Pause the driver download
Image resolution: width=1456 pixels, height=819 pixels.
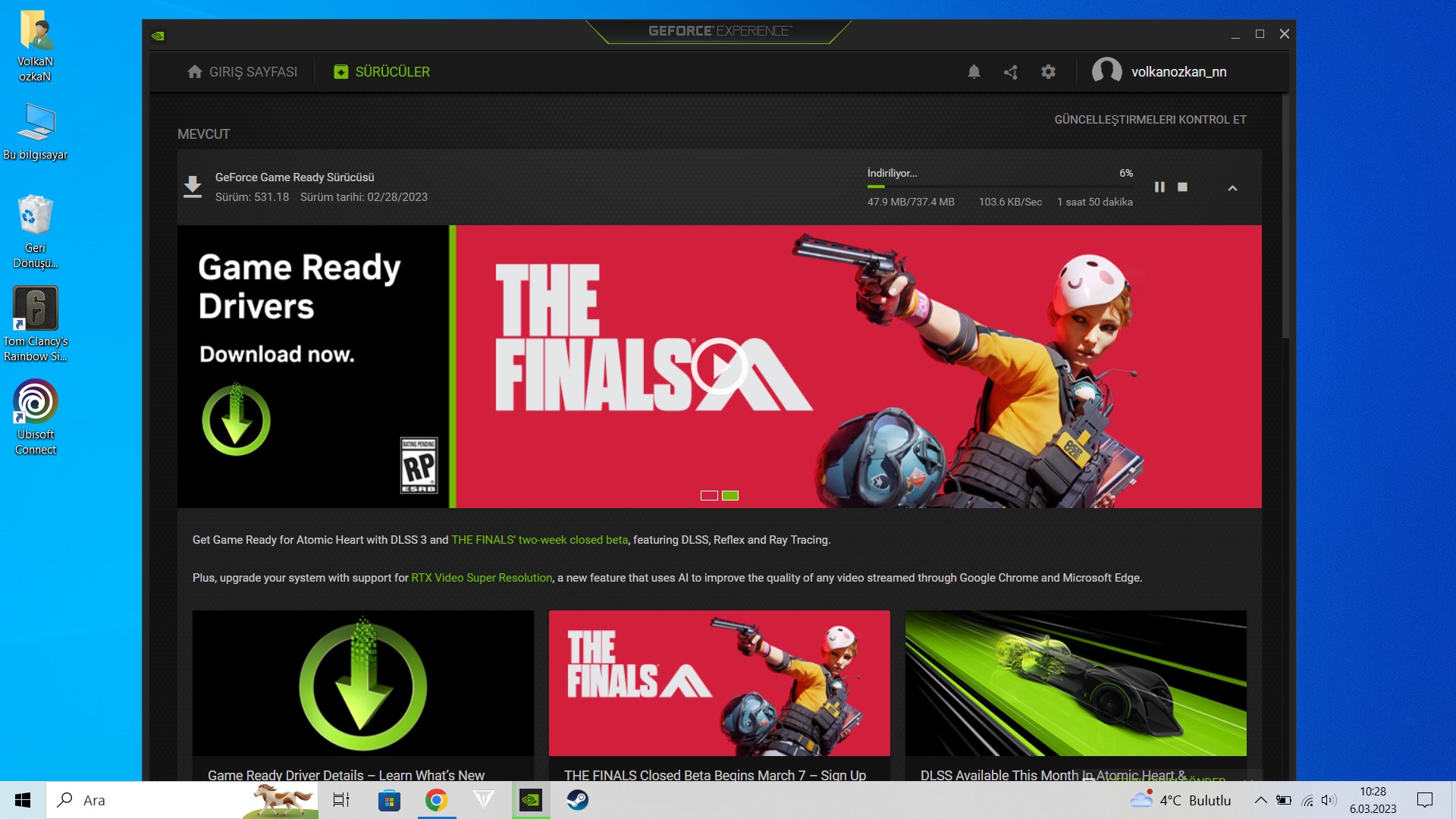[x=1159, y=187]
